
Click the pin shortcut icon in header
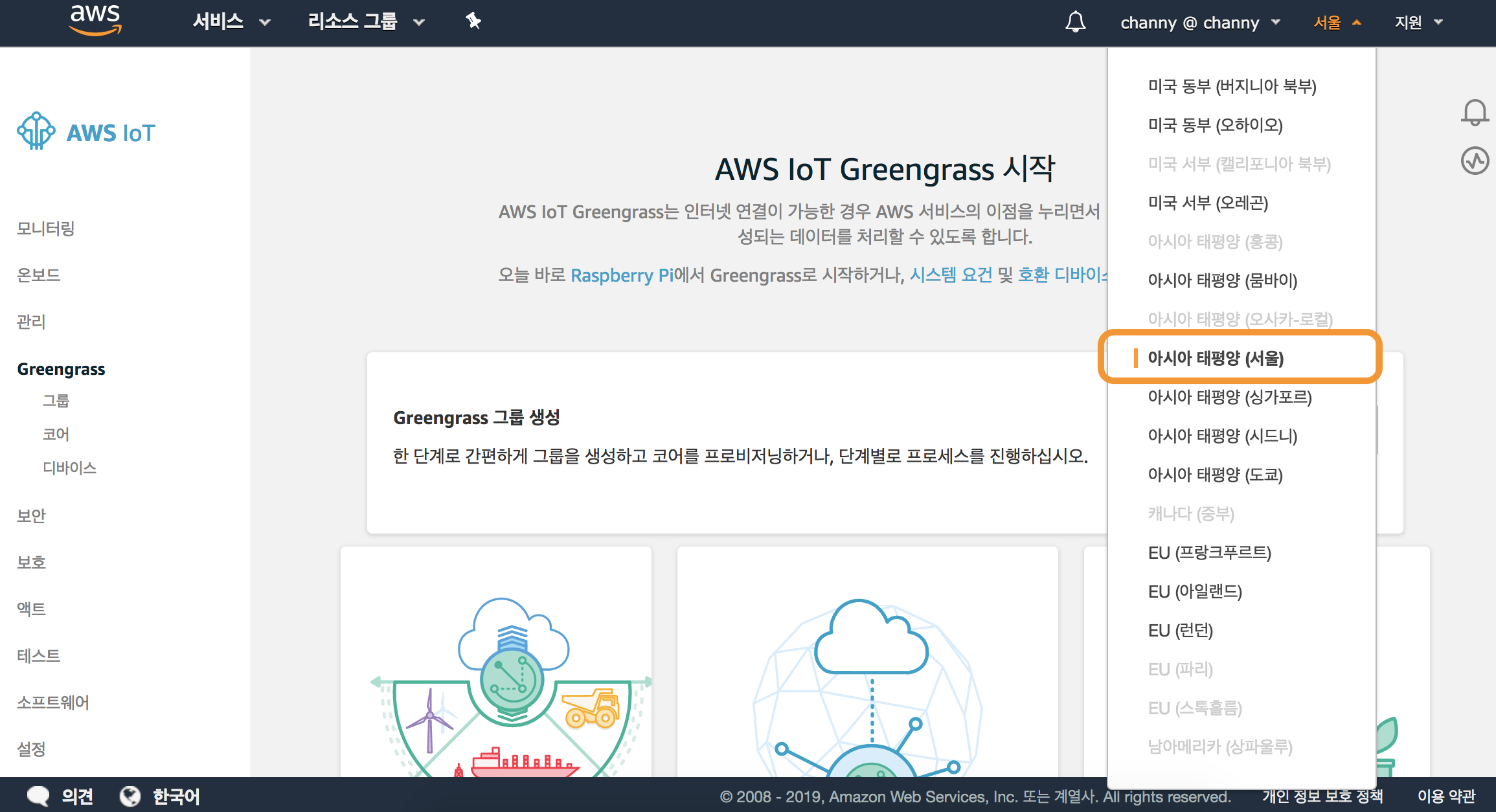[473, 21]
